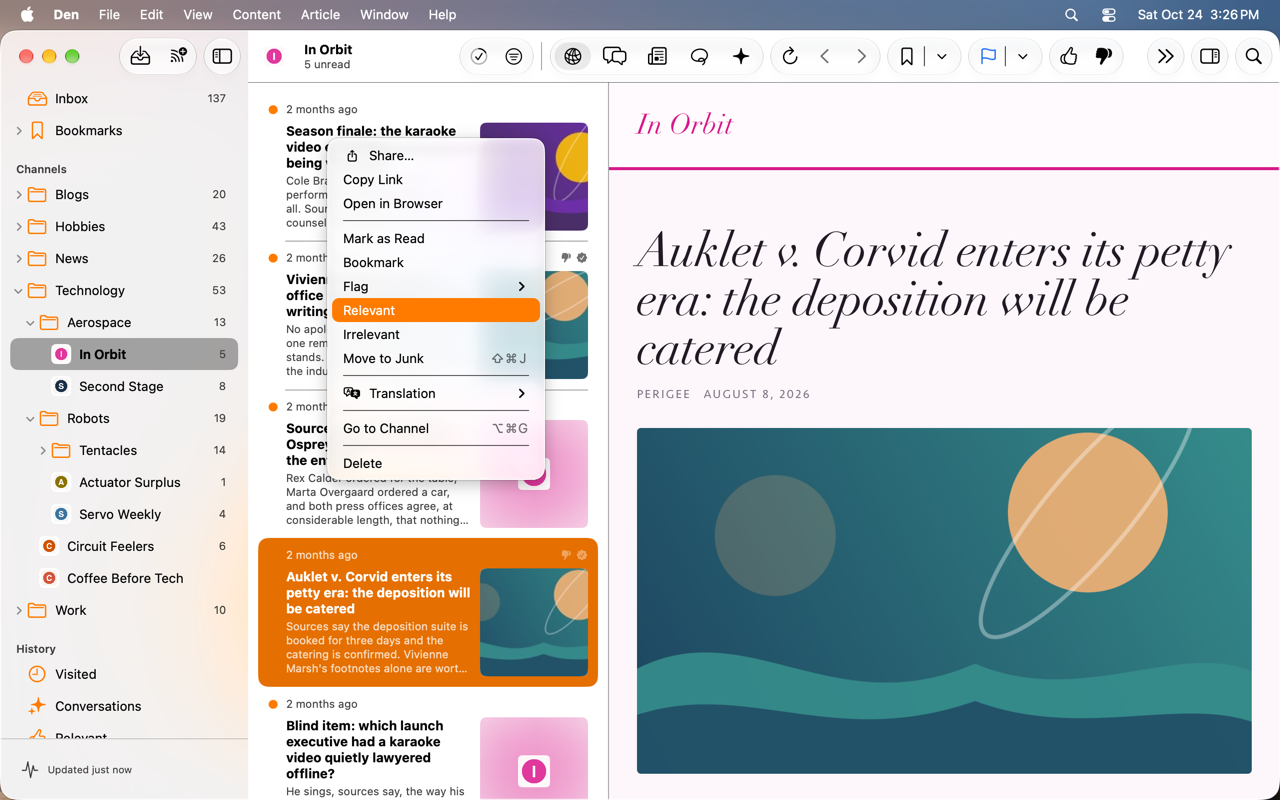Reload the article with refresh icon
1280x800 pixels.
(790, 57)
